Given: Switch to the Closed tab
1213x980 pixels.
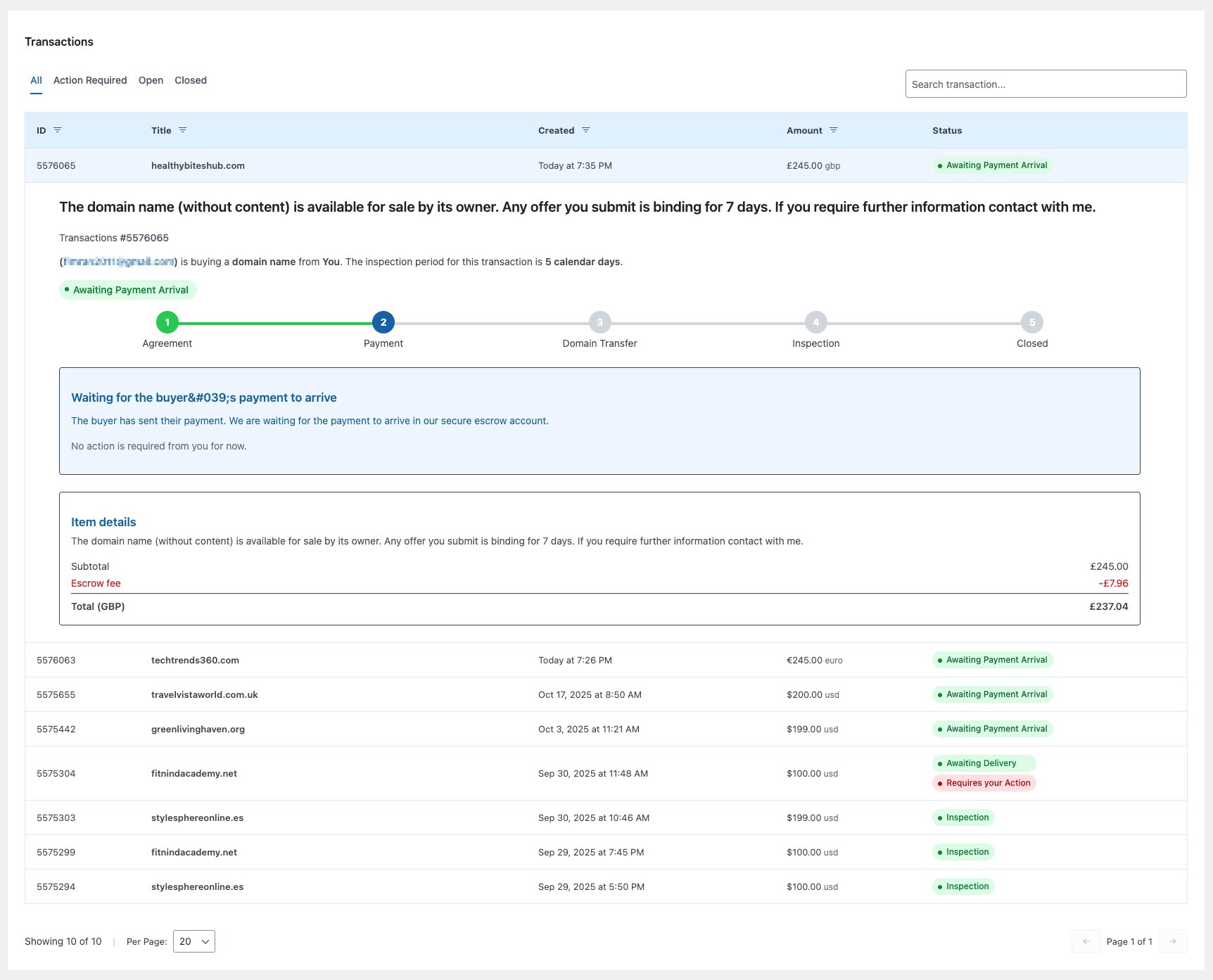Looking at the screenshot, I should [x=191, y=80].
